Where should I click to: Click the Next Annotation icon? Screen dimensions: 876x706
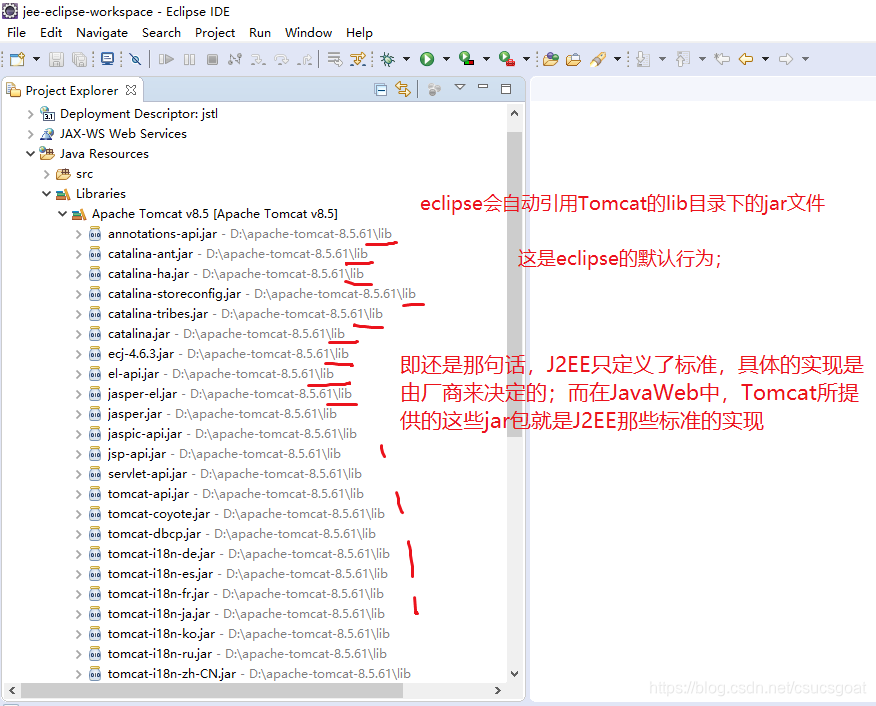click(643, 59)
